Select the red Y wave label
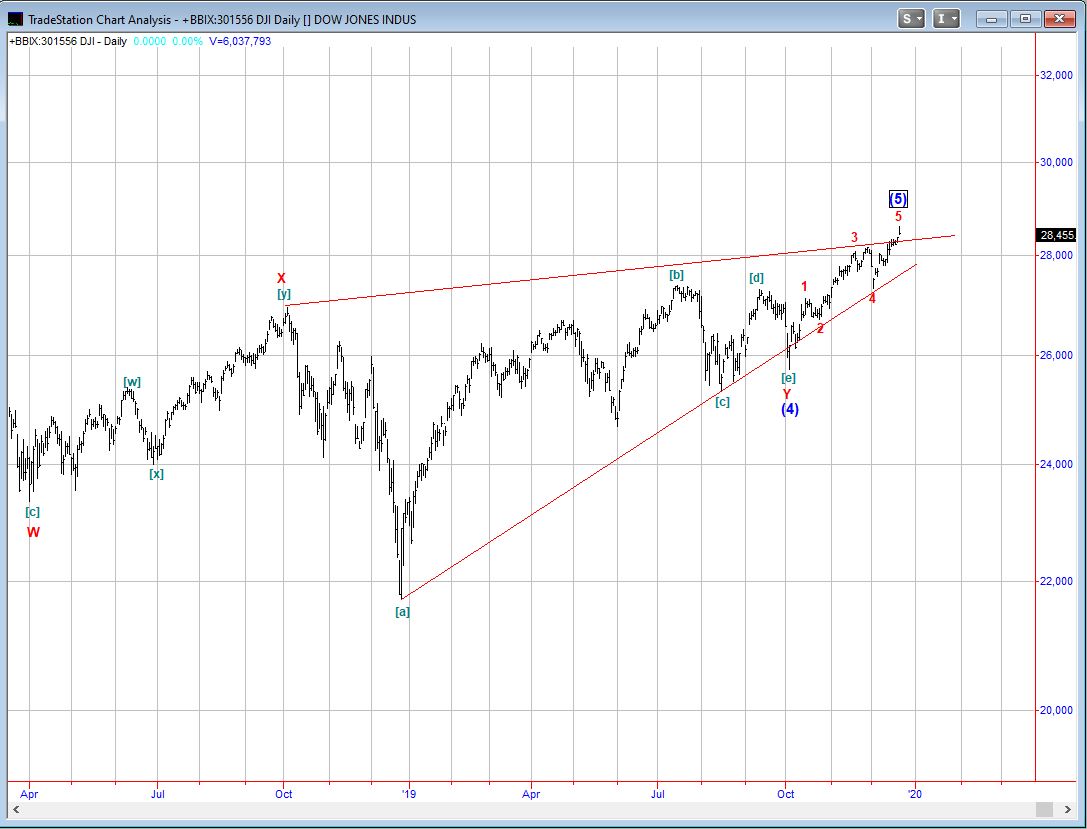The image size is (1087, 829). (787, 394)
